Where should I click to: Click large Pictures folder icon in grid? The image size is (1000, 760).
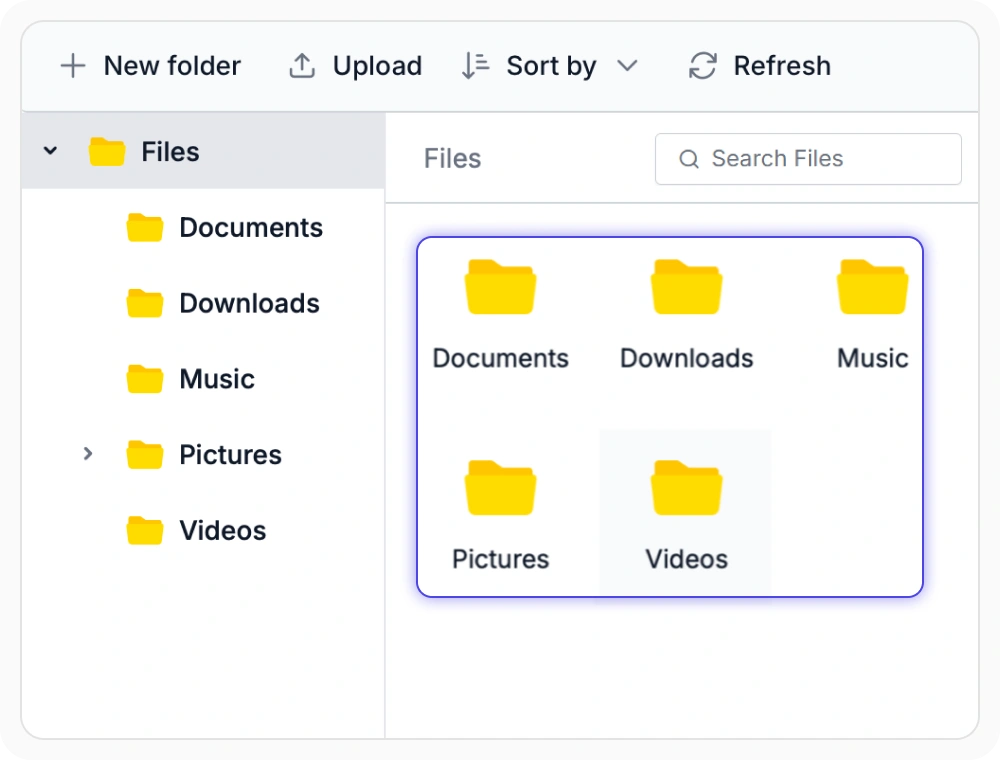pyautogui.click(x=501, y=488)
